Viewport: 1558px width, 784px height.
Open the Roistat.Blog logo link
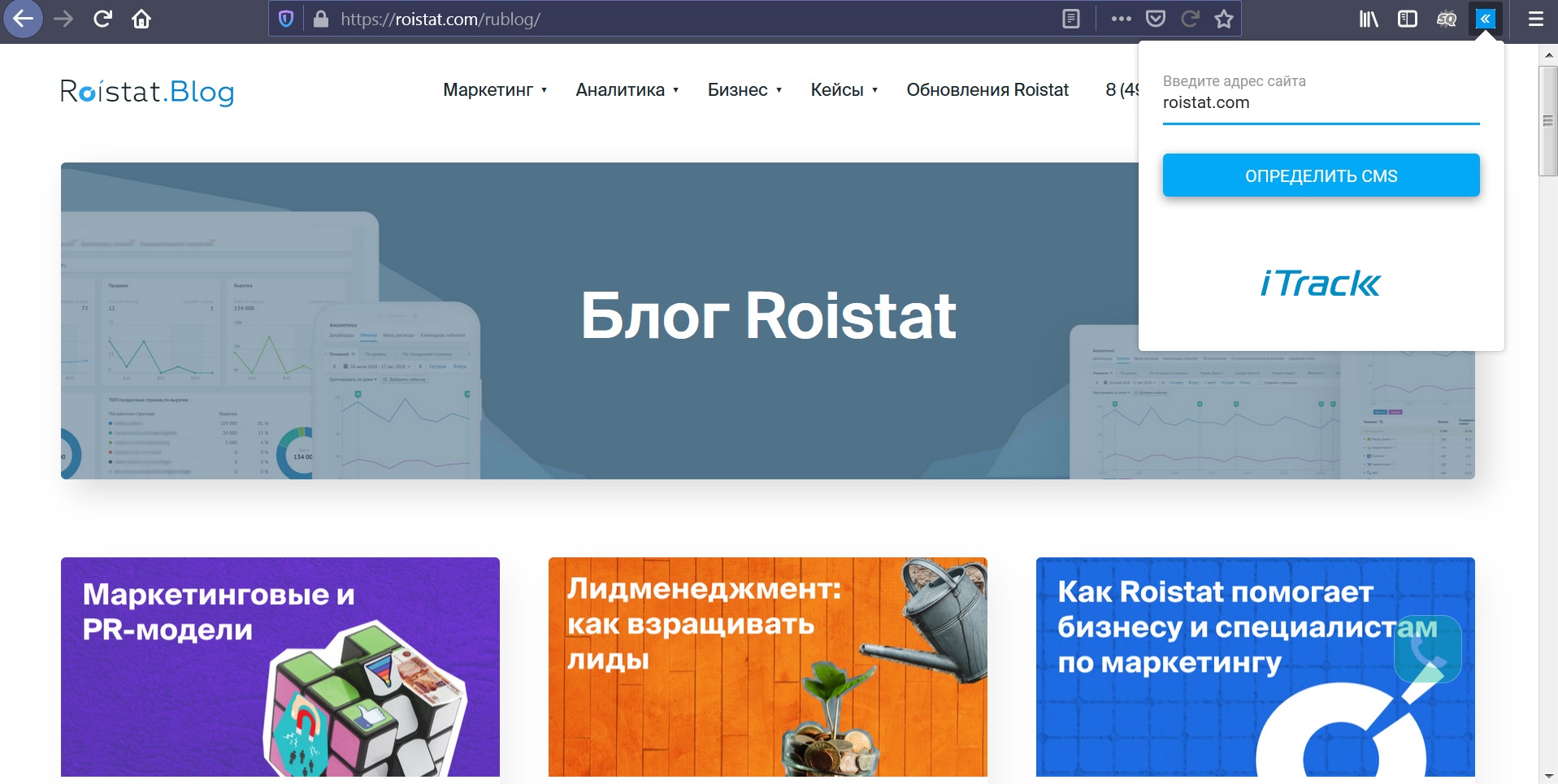coord(147,91)
